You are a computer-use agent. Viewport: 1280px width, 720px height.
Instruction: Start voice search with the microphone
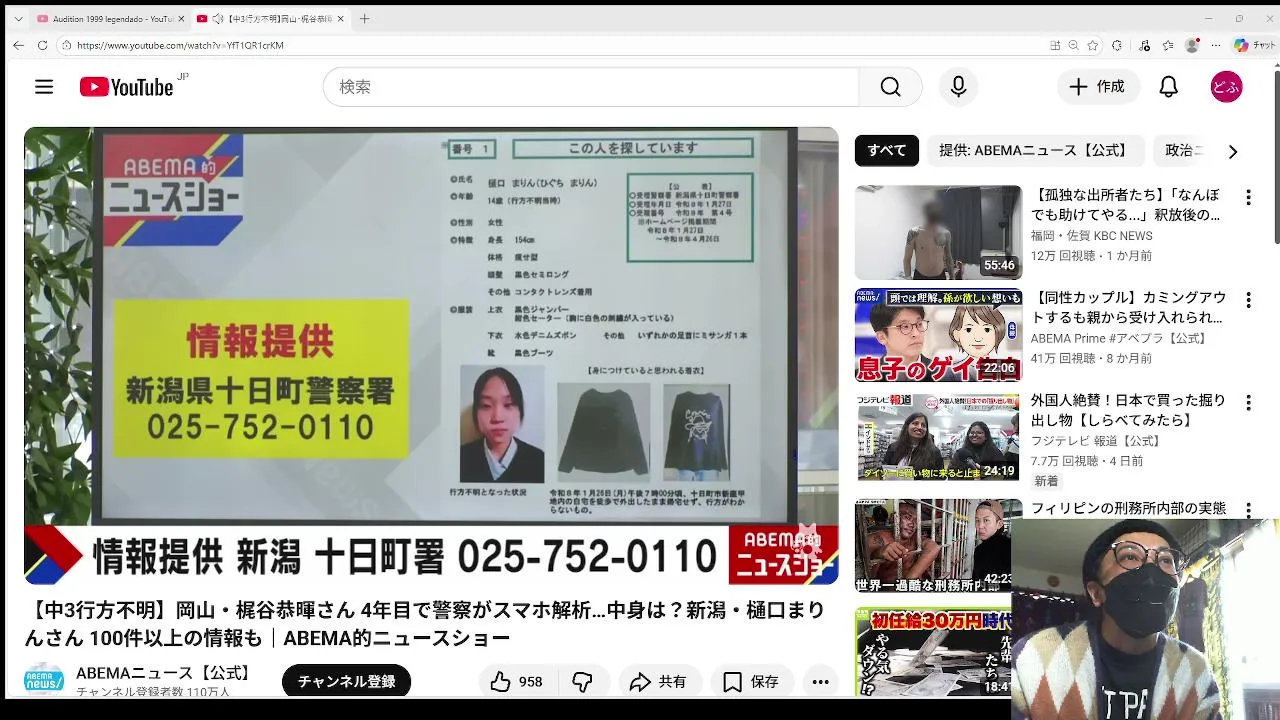point(958,87)
